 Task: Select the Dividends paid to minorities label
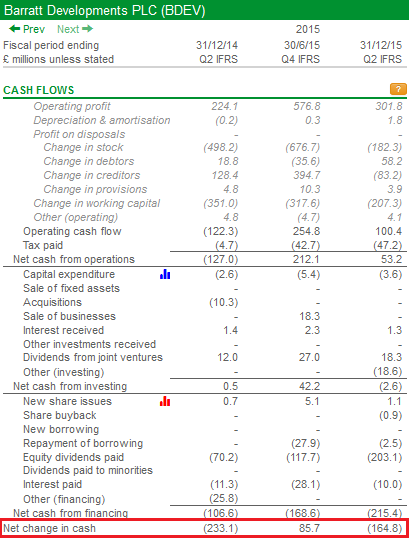click(x=88, y=470)
